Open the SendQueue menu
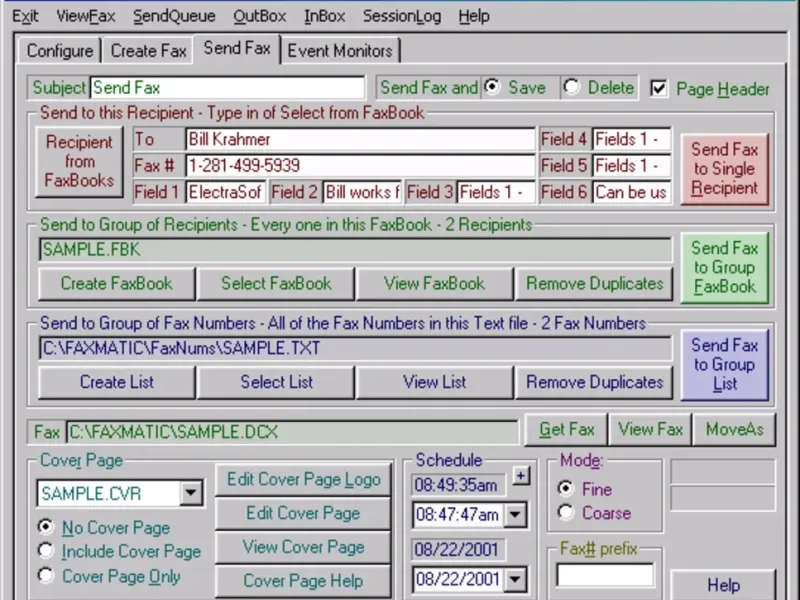 [174, 16]
